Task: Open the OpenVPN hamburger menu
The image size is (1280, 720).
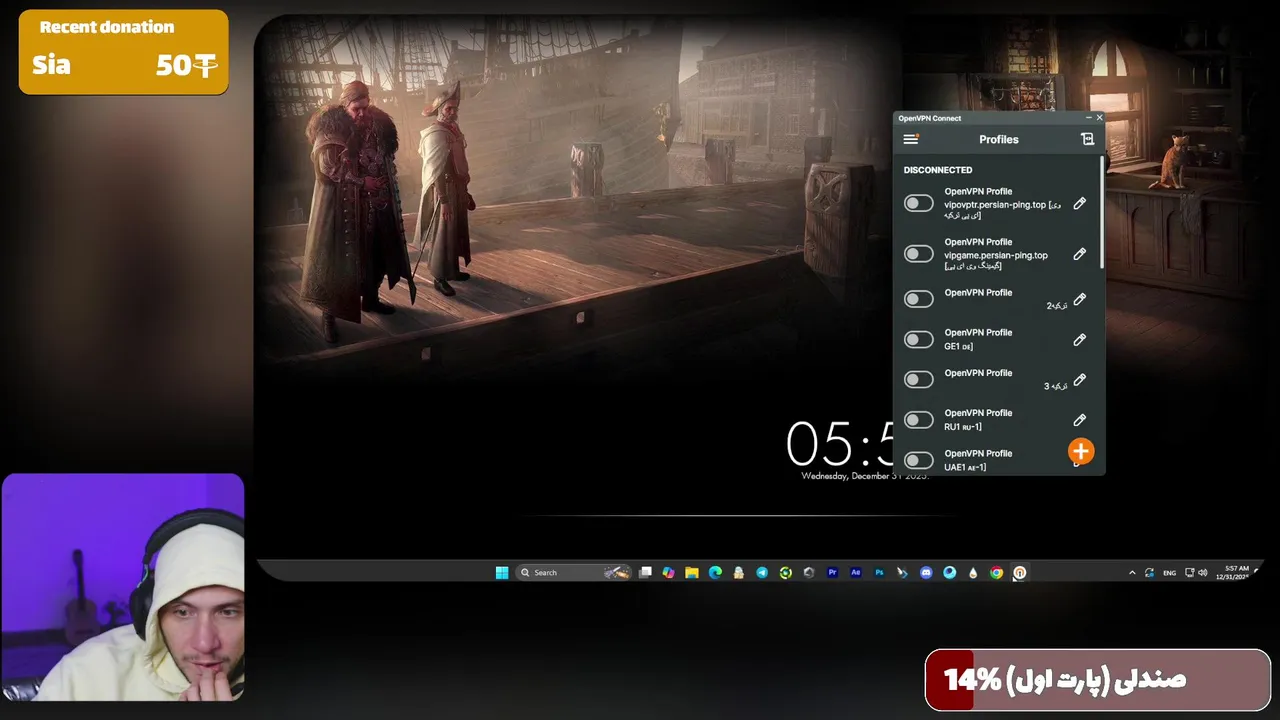Action: pos(910,140)
